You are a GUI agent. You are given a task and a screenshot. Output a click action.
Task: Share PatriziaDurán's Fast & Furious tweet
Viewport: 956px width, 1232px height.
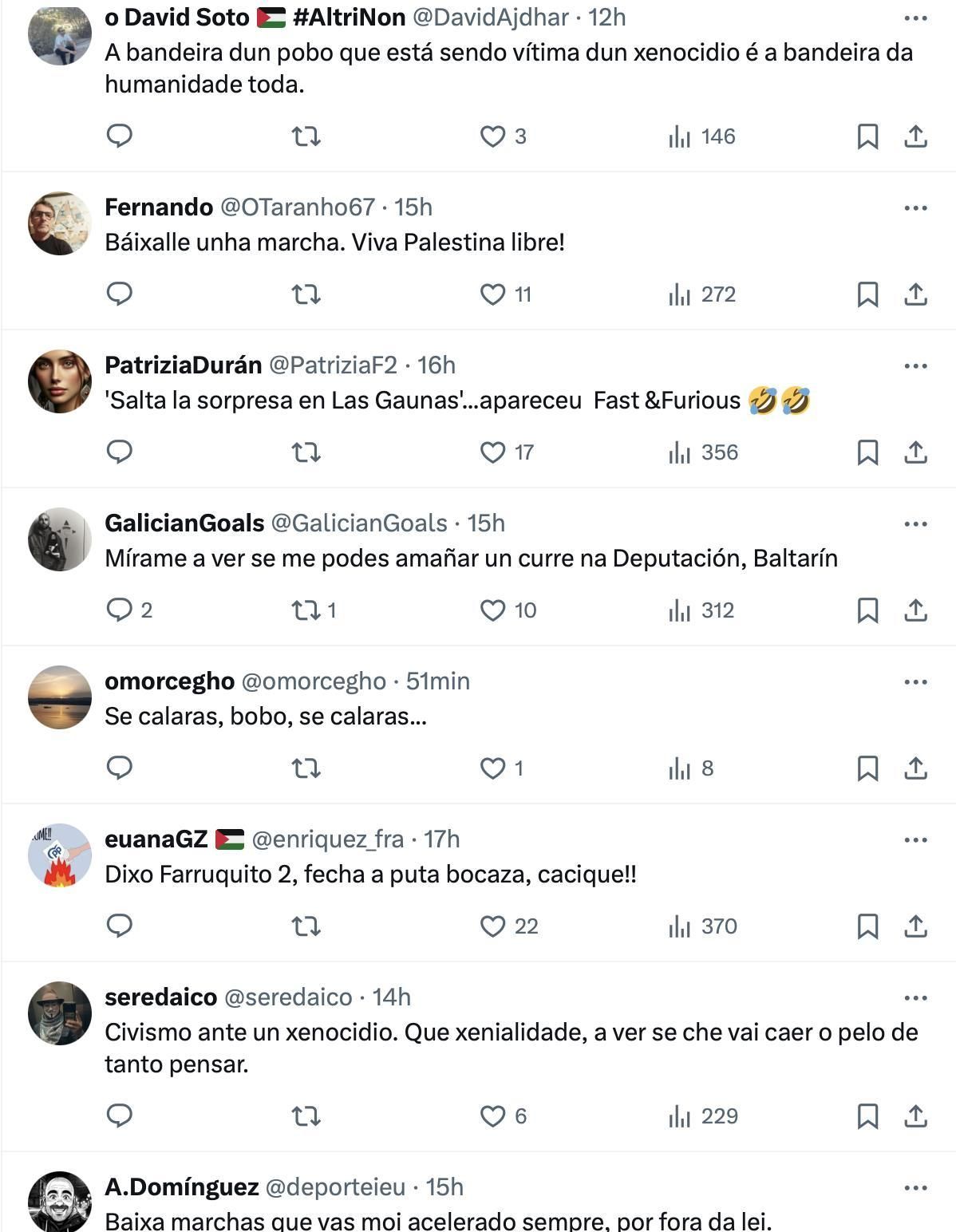click(x=915, y=452)
